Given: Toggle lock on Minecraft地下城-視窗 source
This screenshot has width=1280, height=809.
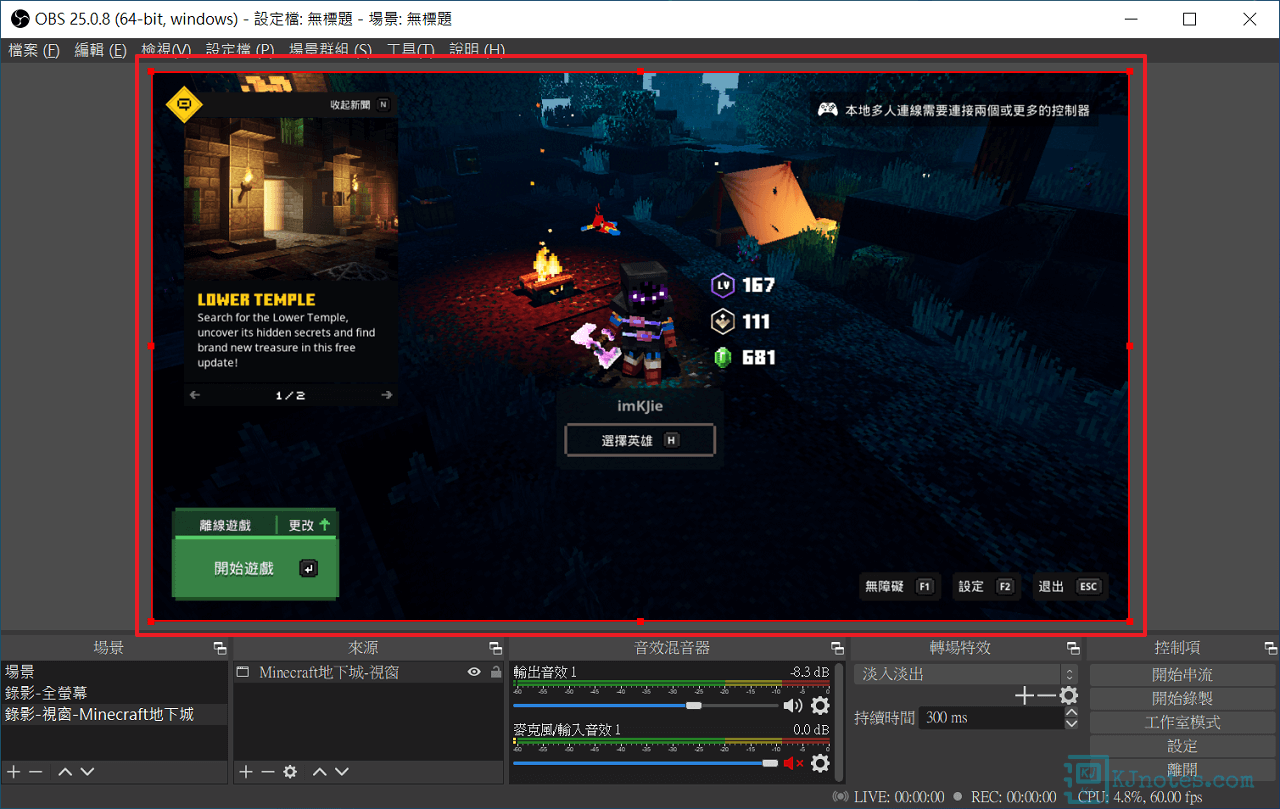Looking at the screenshot, I should tap(495, 673).
